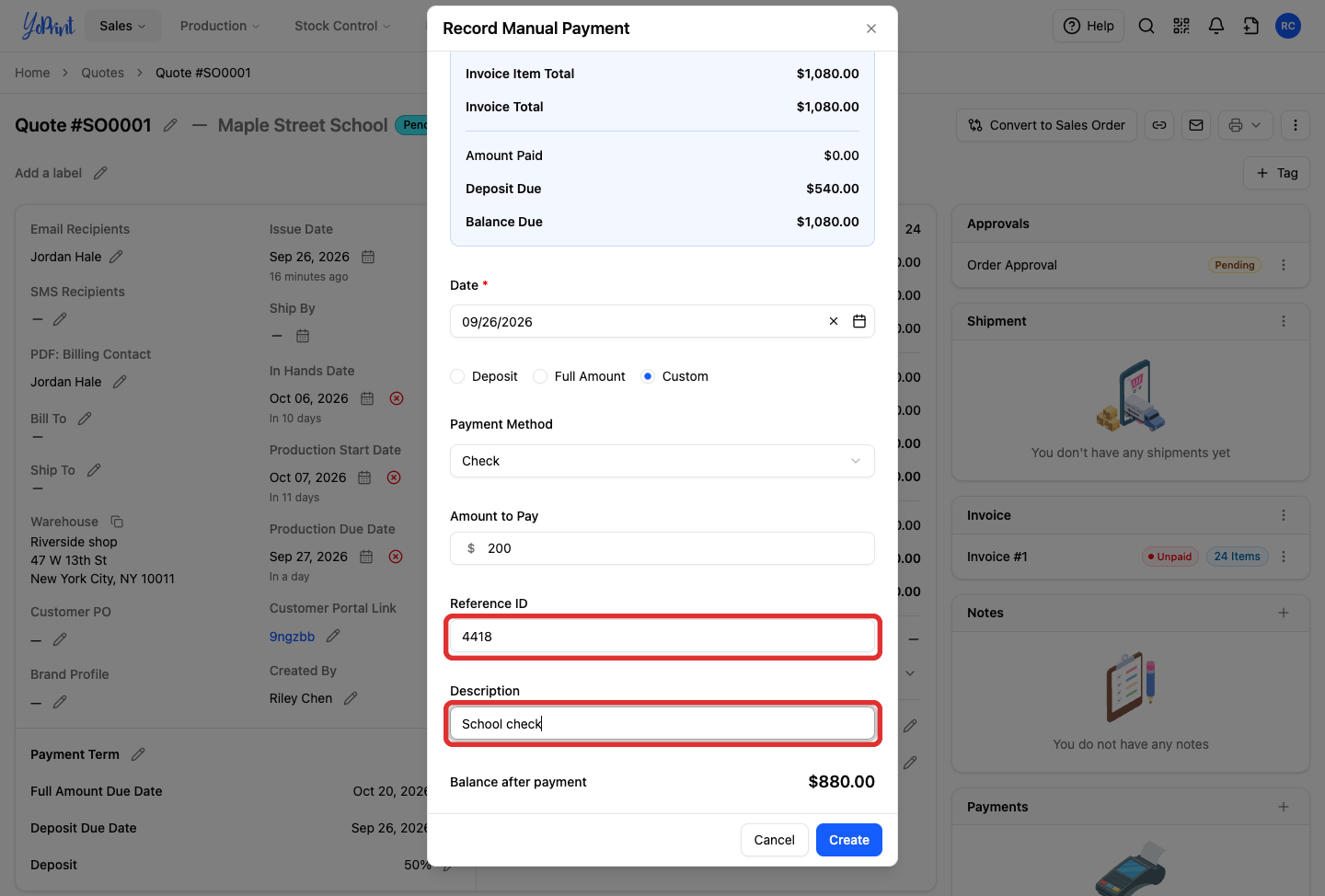Open Invoice #1 row options menu
This screenshot has width=1325, height=896.
coord(1284,557)
